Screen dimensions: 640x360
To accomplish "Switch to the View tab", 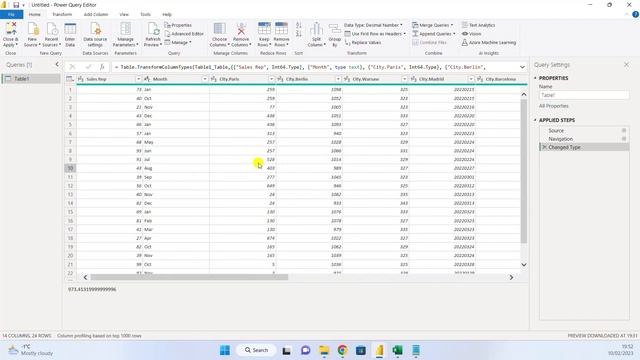I will click(x=124, y=14).
